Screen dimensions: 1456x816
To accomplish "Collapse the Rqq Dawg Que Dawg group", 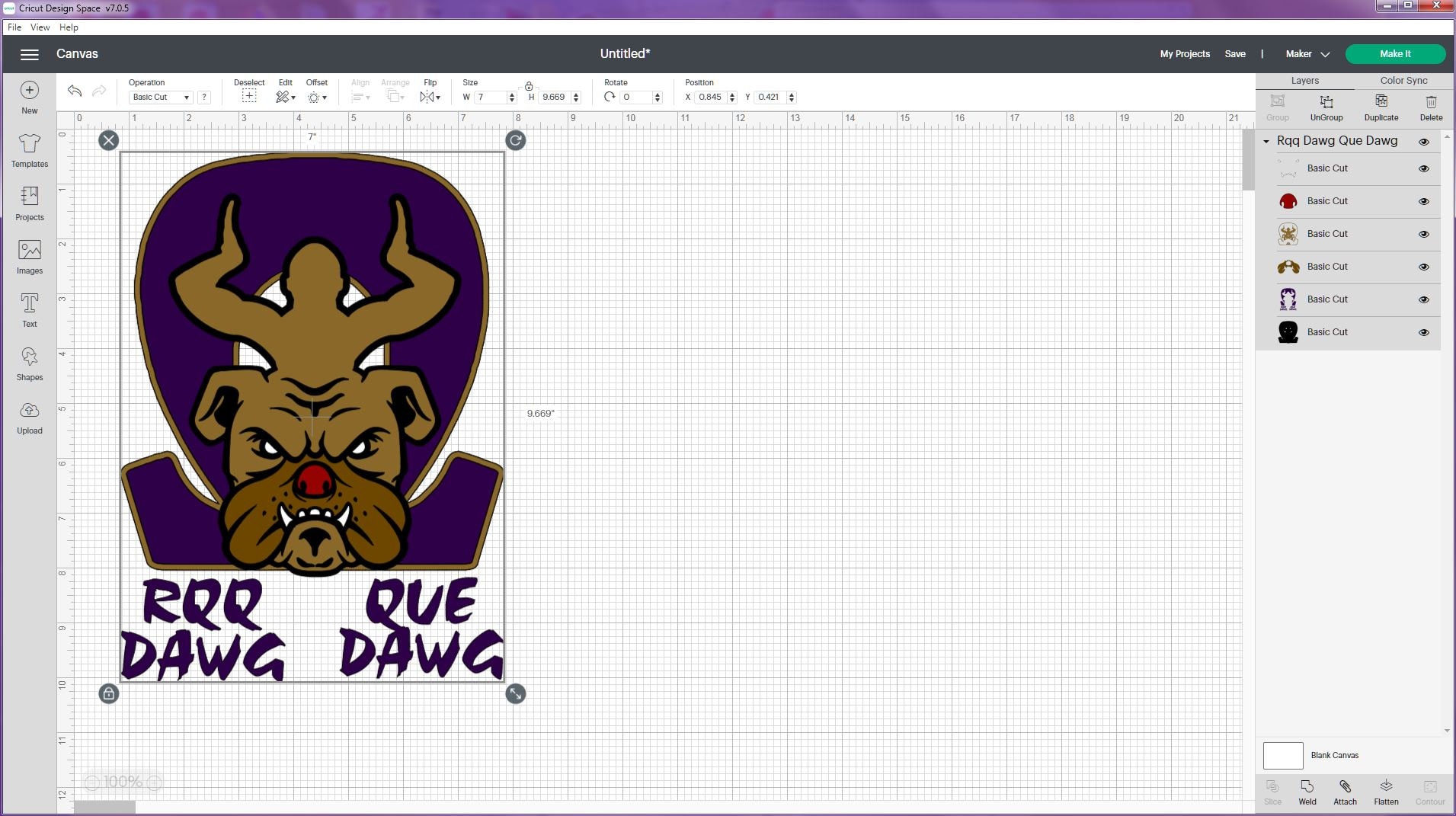I will [1267, 141].
